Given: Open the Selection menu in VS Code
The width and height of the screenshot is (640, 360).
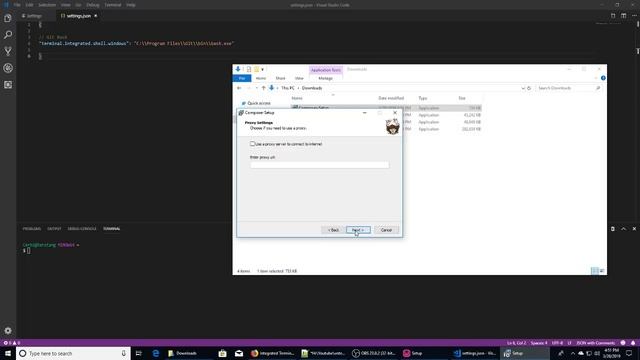Looking at the screenshot, I should point(47,5).
